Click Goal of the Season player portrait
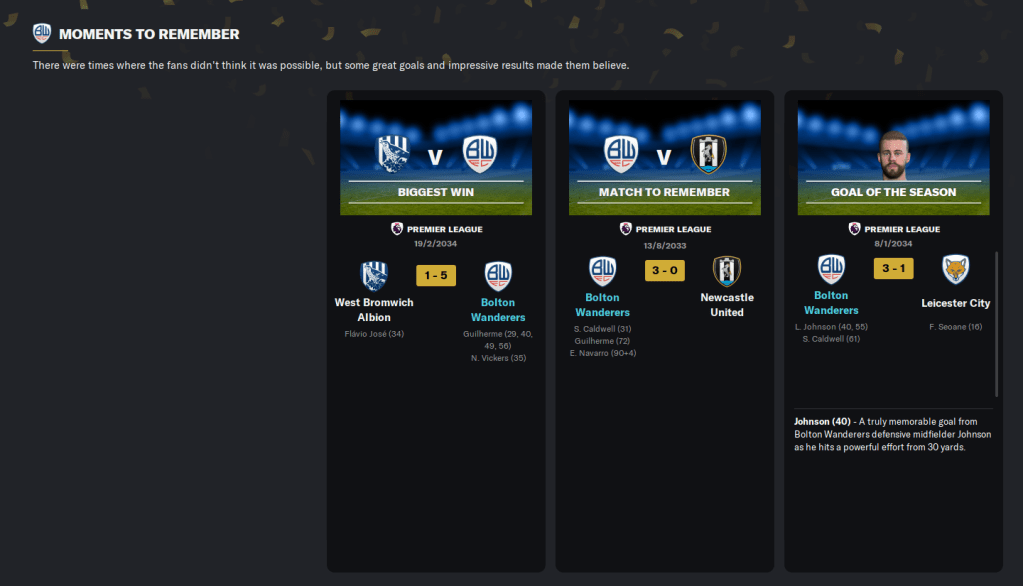1023x586 pixels. [x=893, y=155]
